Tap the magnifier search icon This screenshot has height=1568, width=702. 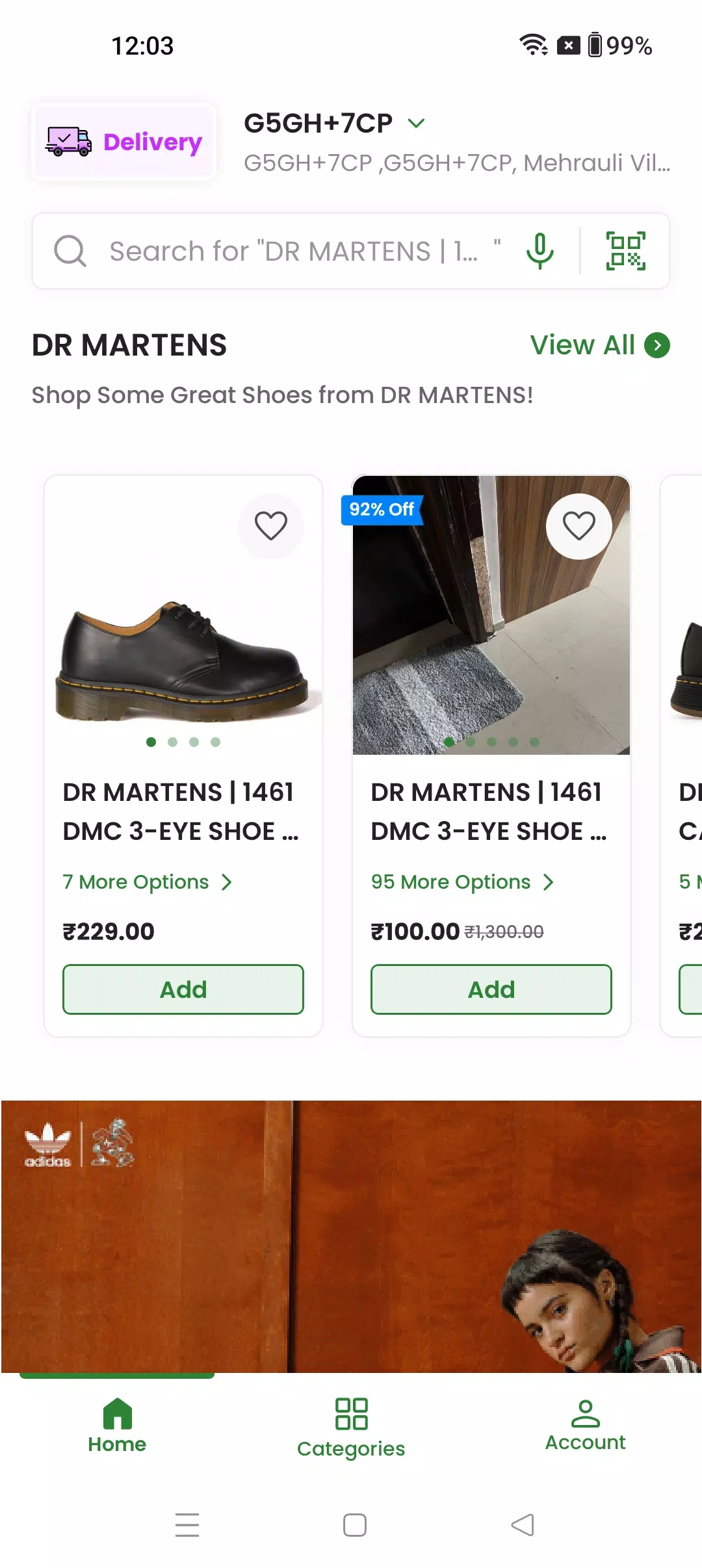[70, 251]
